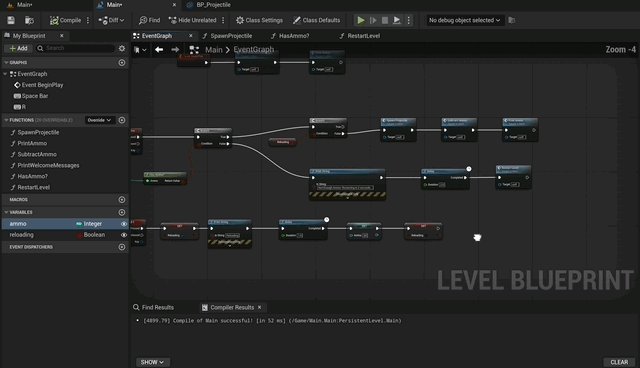Screen dimensions: 640x368
Task: Select the SubtractAmmo function
Action: coord(37,154)
